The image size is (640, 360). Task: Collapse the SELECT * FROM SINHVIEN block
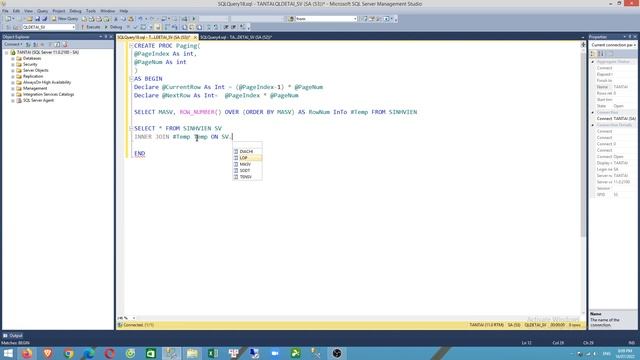pos(131,128)
